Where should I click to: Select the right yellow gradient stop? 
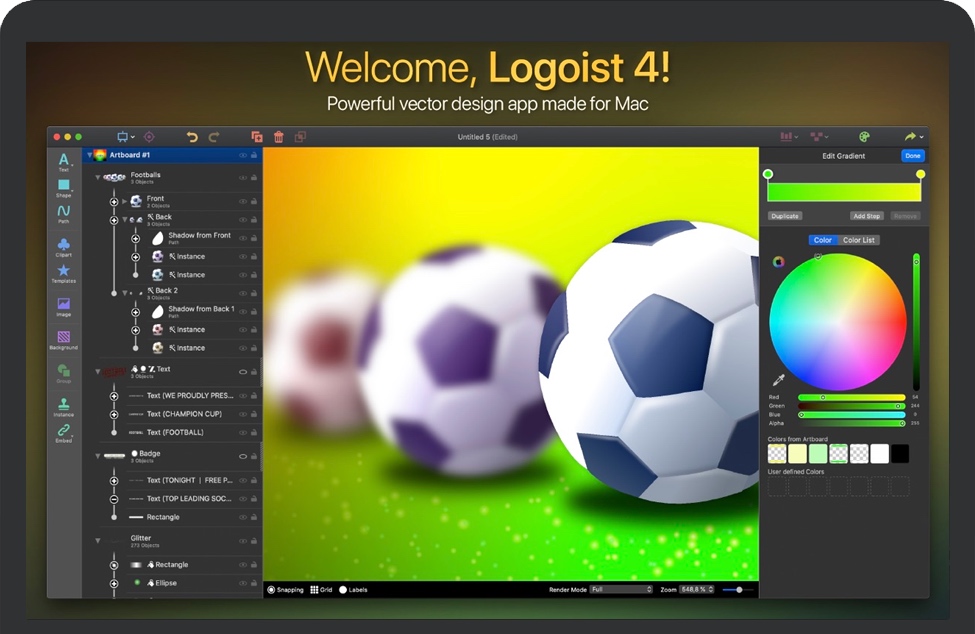920,174
